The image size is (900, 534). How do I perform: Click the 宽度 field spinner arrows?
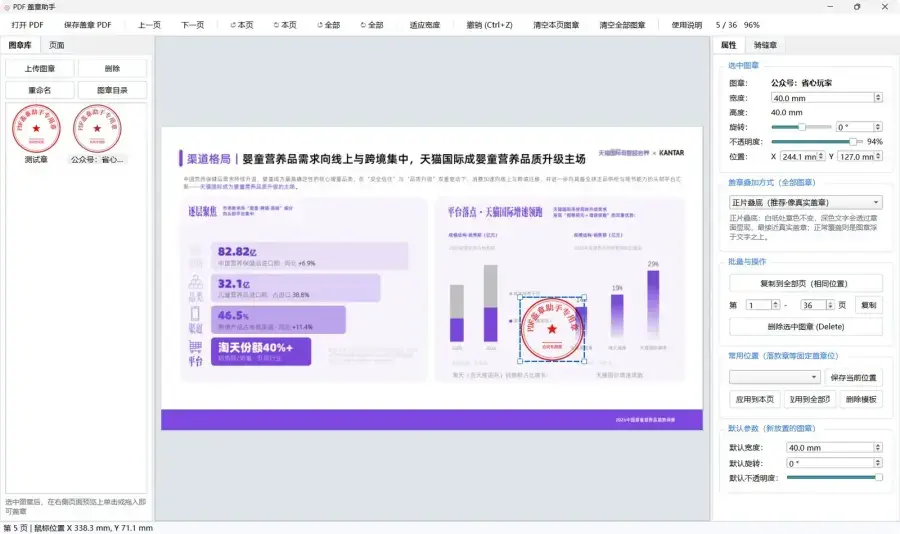[878, 98]
